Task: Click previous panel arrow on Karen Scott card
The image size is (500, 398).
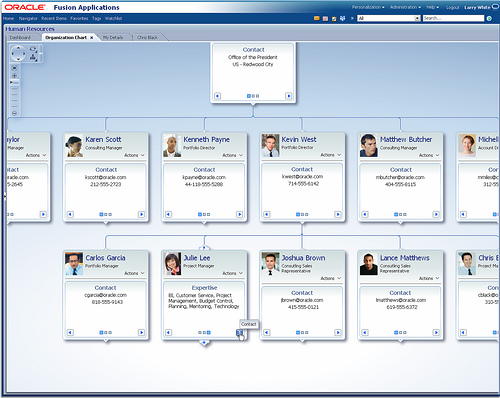Action: 70,214
